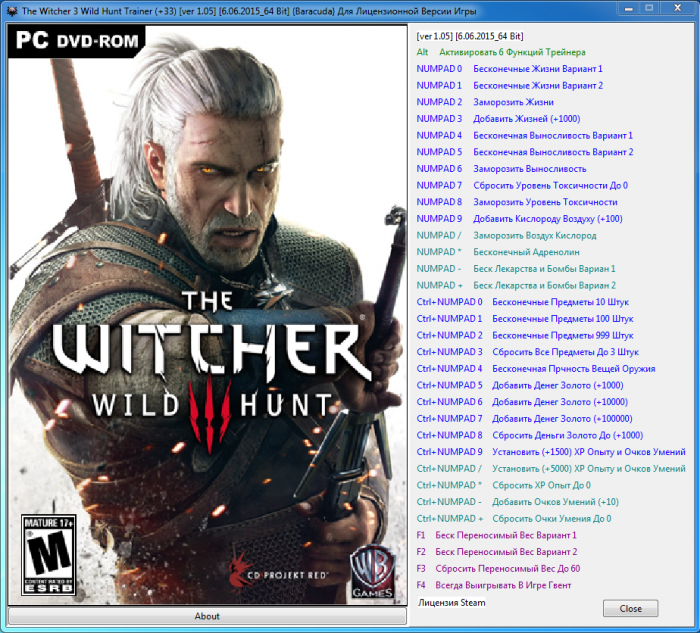Viewport: 700px width, 633px height.
Task: Click 'NUMPAD 8 Заморозить Уровень Токсичности'
Action: tap(517, 202)
